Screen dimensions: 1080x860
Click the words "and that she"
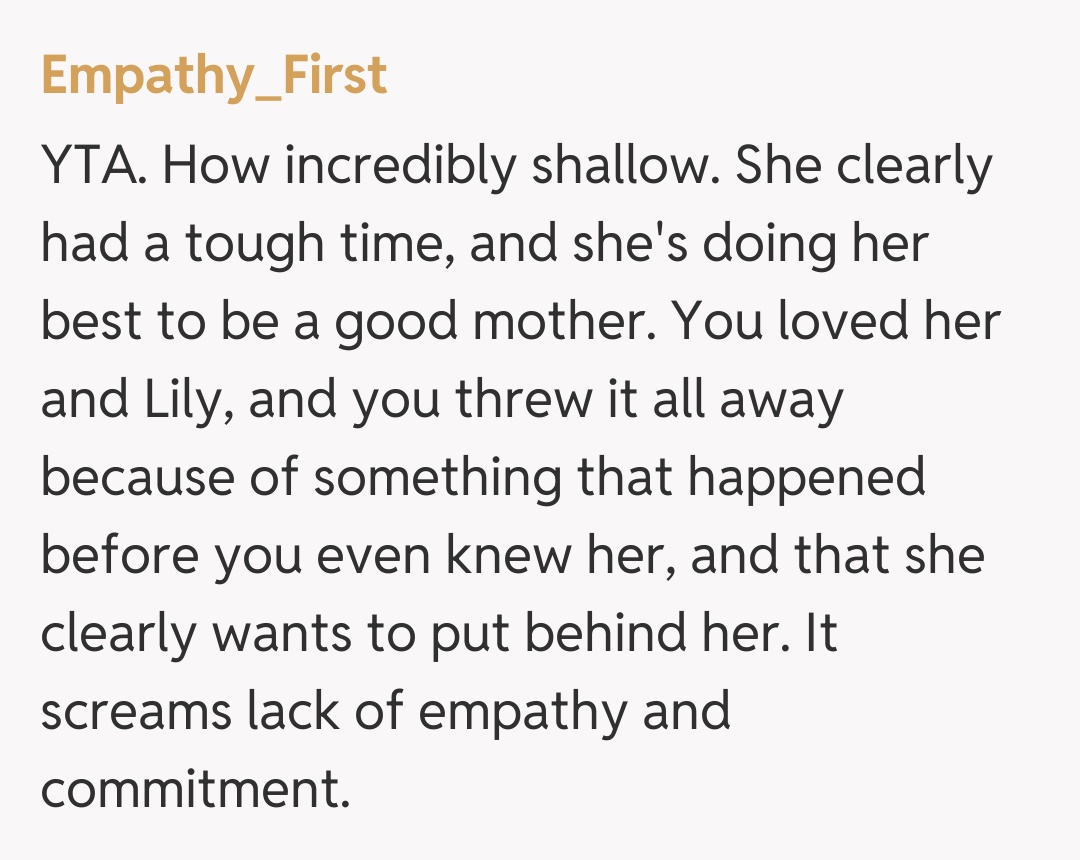click(837, 555)
